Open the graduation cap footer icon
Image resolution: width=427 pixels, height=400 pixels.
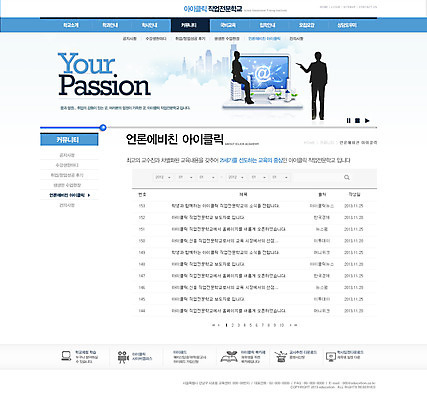(281, 357)
